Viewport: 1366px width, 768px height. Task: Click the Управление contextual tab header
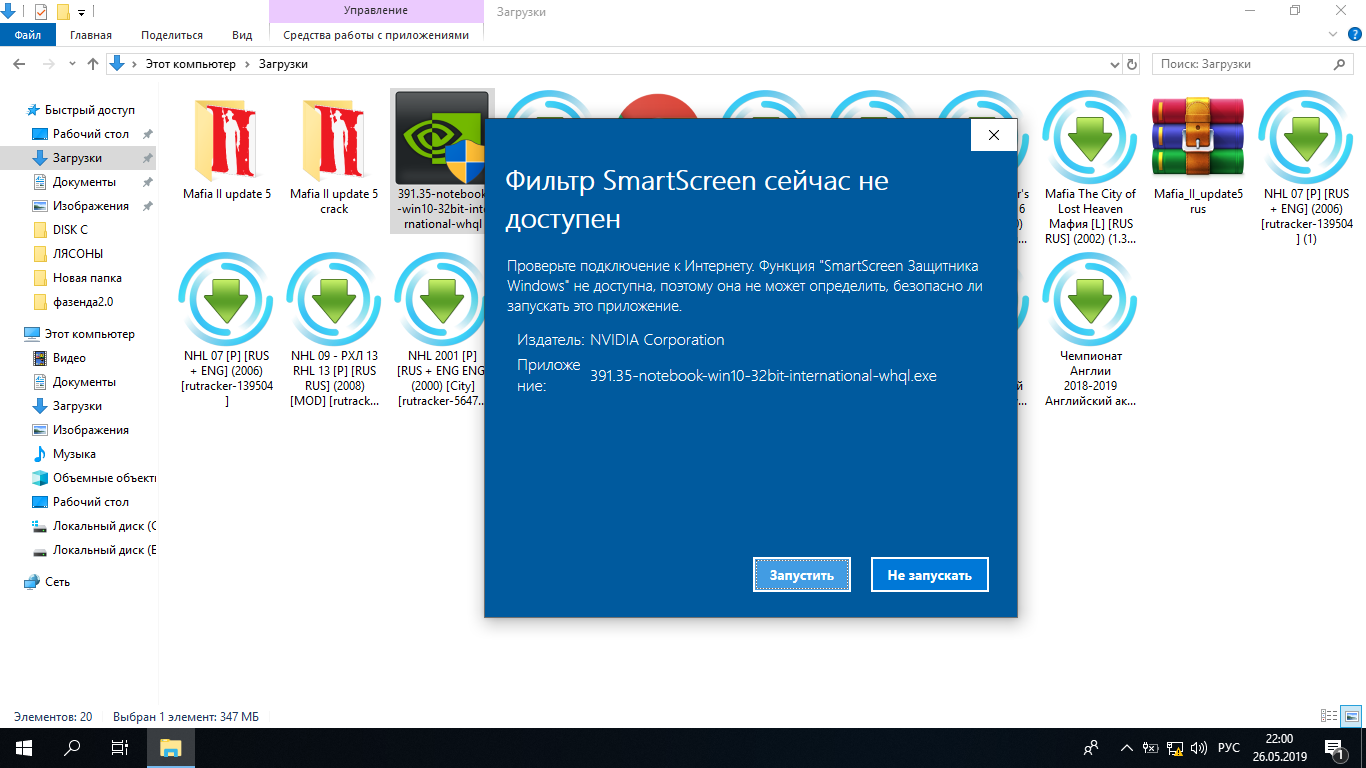[x=376, y=11]
